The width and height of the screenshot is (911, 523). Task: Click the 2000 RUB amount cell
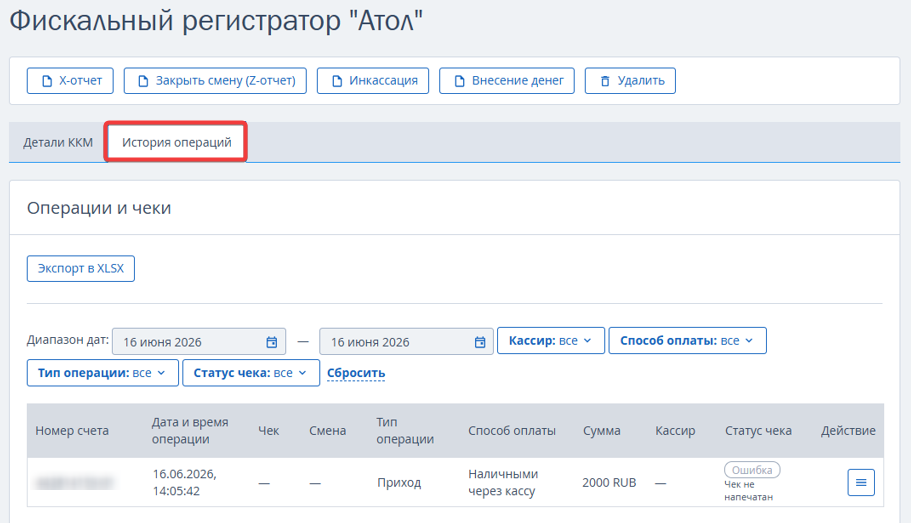click(x=609, y=482)
